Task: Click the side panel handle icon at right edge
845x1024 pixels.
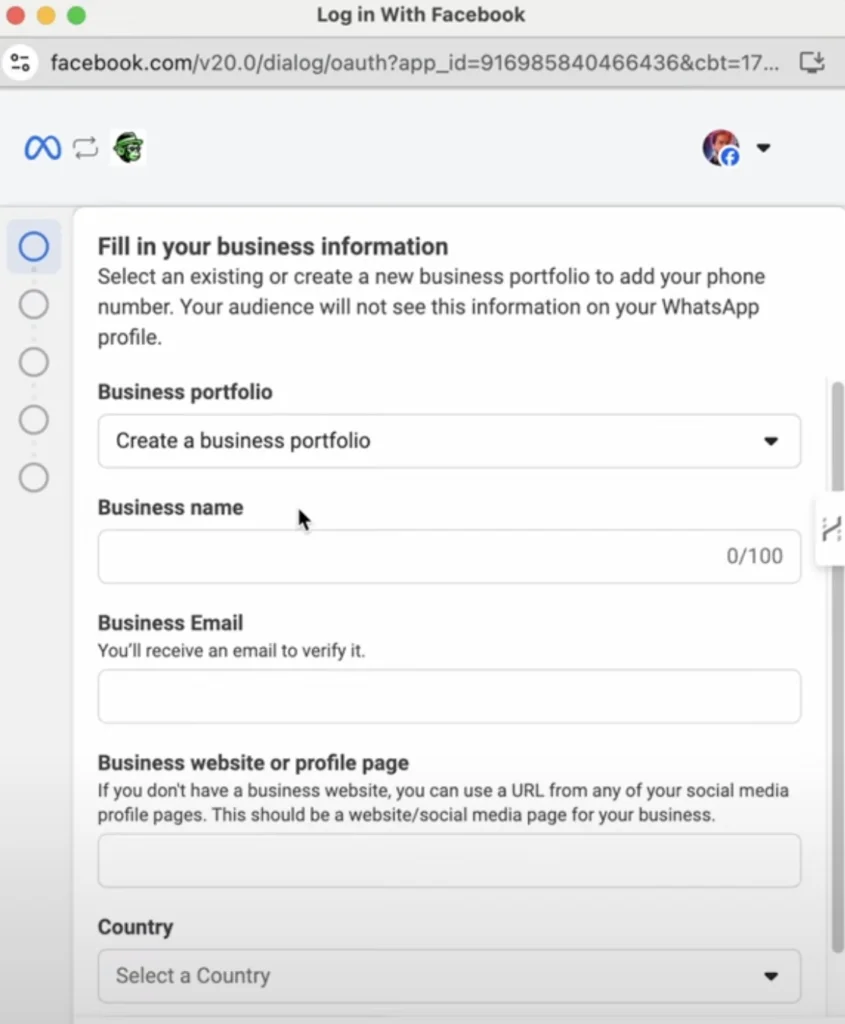Action: pyautogui.click(x=831, y=530)
